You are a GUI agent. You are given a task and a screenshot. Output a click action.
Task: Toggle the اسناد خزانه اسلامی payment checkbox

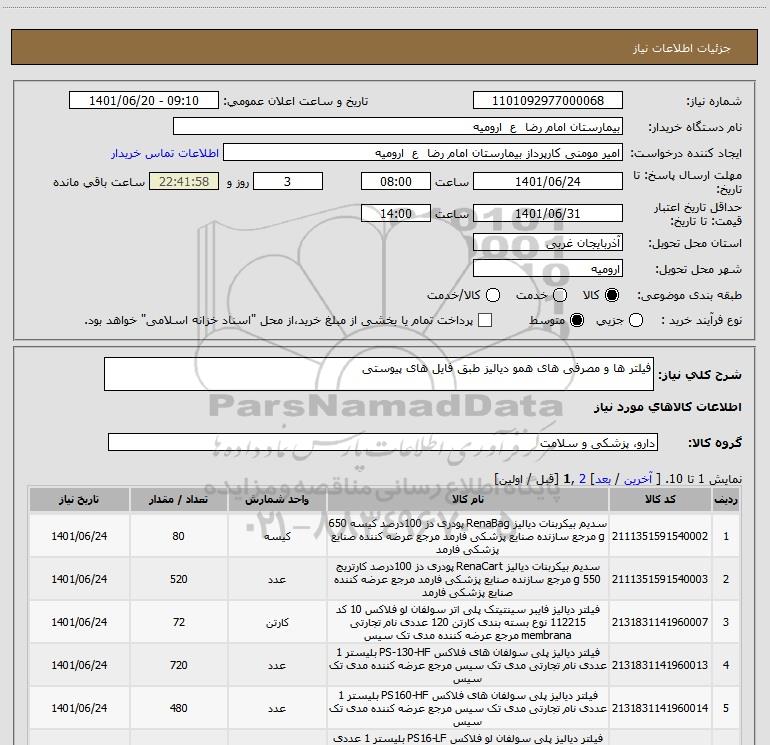pyautogui.click(x=485, y=320)
